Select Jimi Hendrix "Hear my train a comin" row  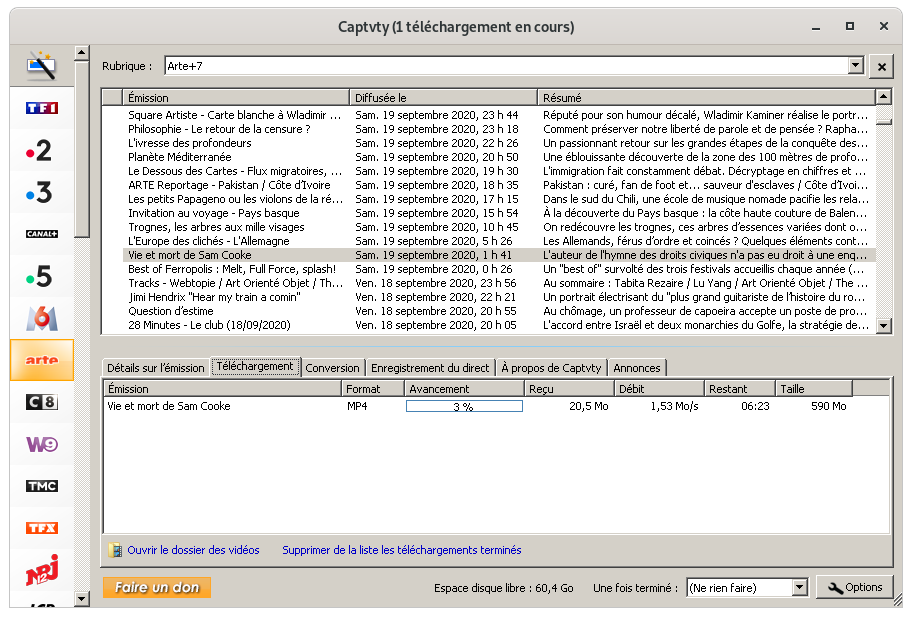tap(499, 297)
